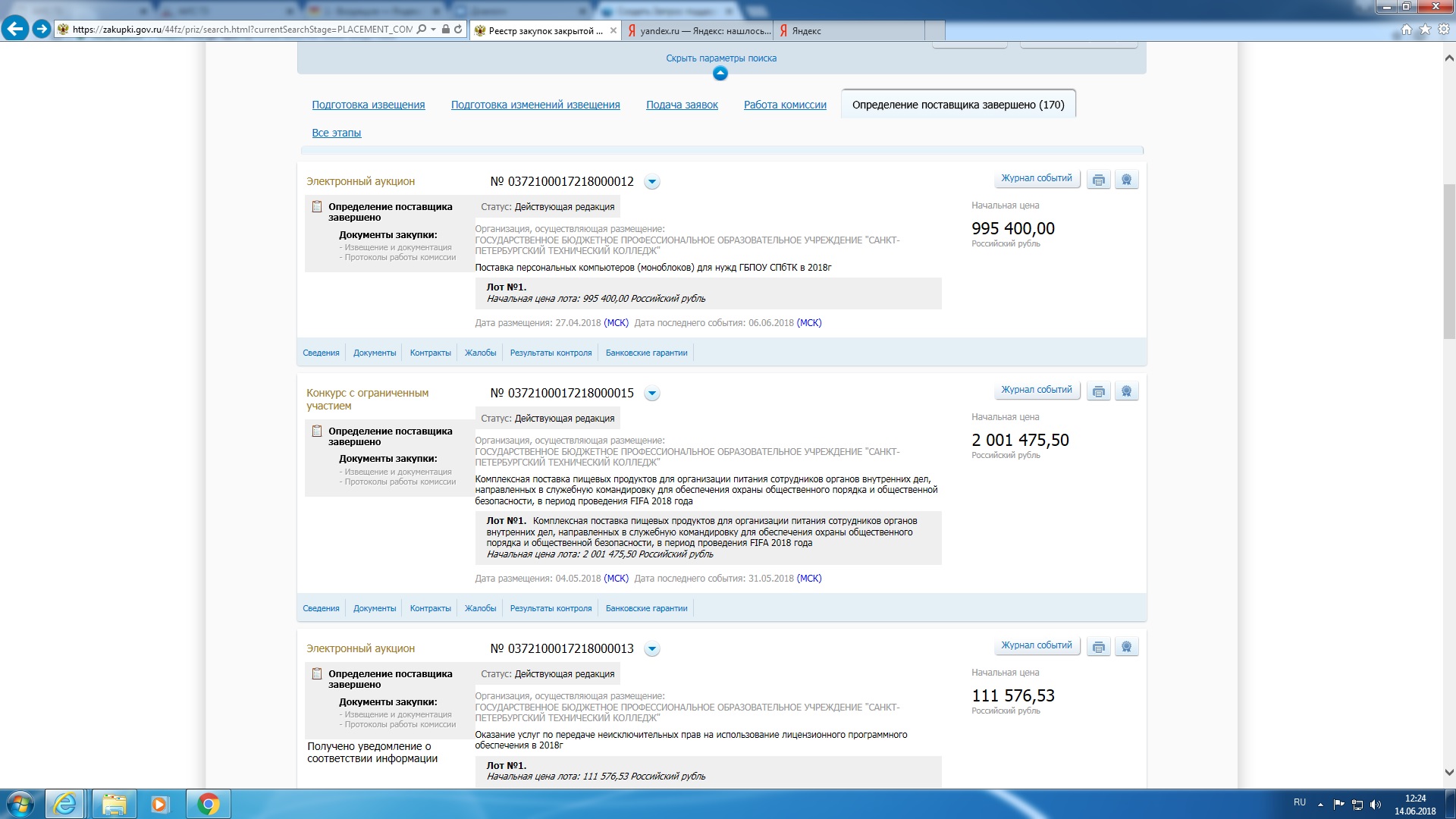1456x819 pixels.
Task: Open the browser Home icon
Action: 1407,30
